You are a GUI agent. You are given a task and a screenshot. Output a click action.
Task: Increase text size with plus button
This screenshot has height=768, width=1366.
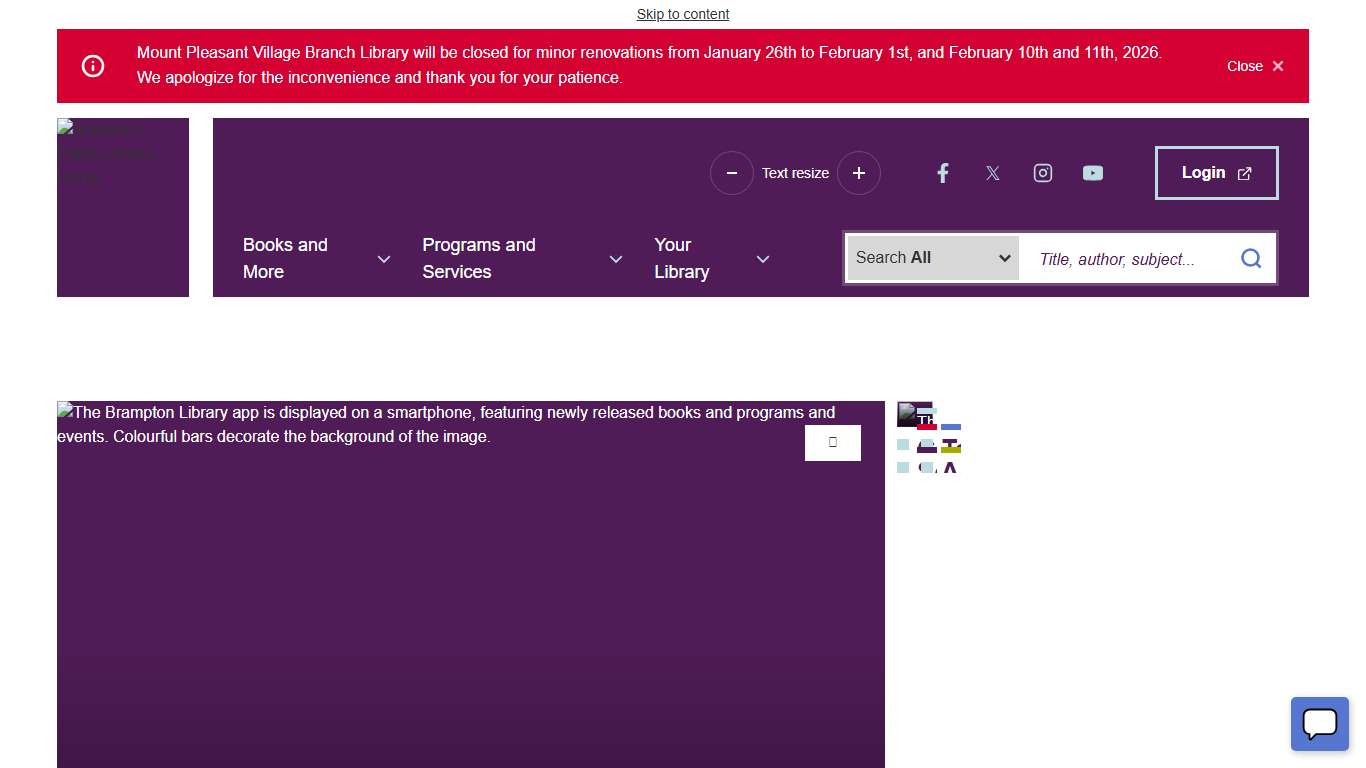click(x=858, y=173)
